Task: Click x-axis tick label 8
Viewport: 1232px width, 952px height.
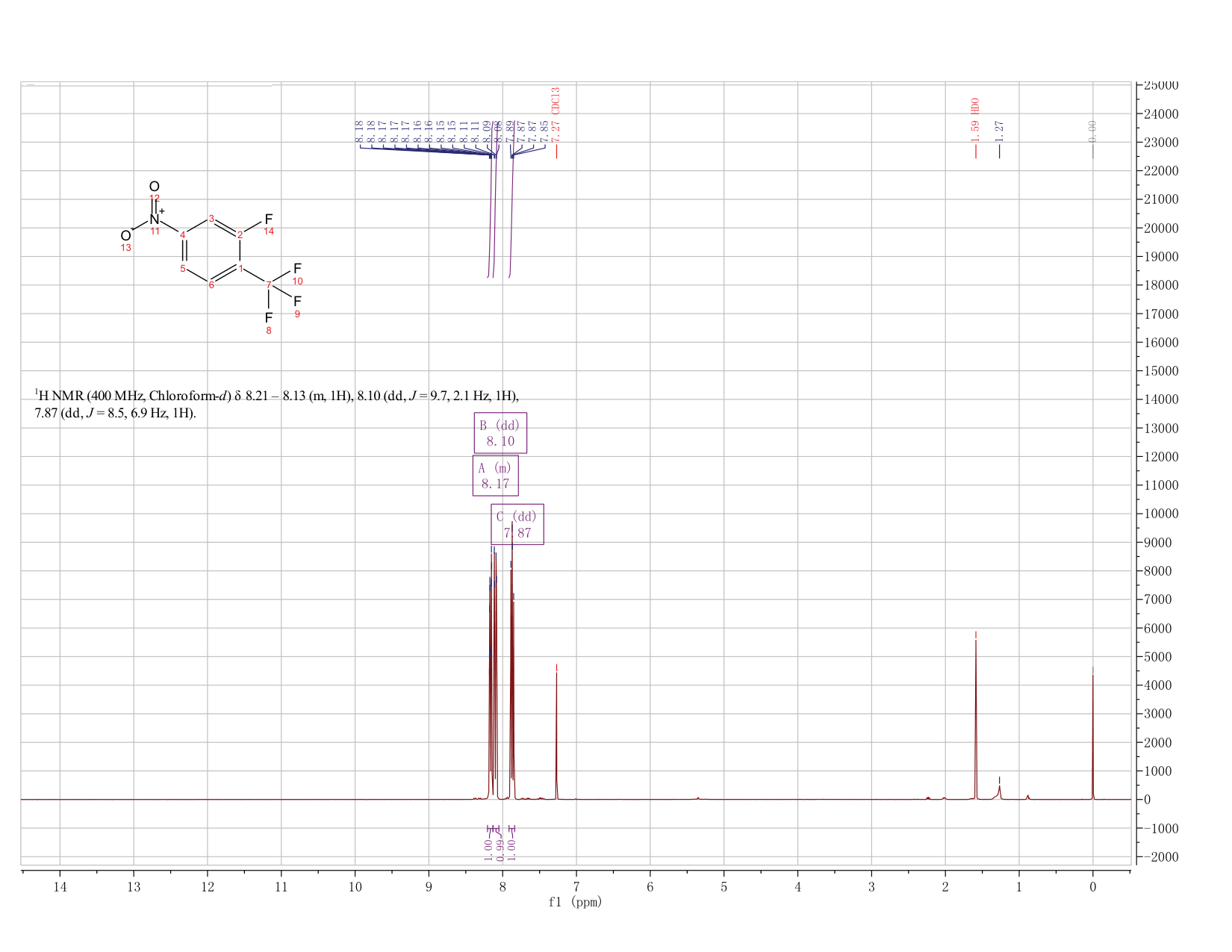Action: tap(503, 886)
